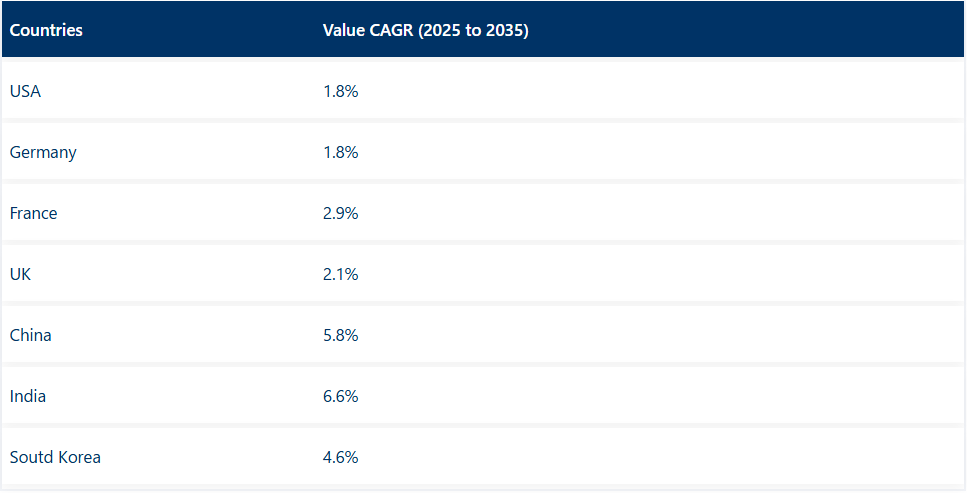Select the 4.6% CAGR value
The height and width of the screenshot is (493, 967).
coord(340,457)
